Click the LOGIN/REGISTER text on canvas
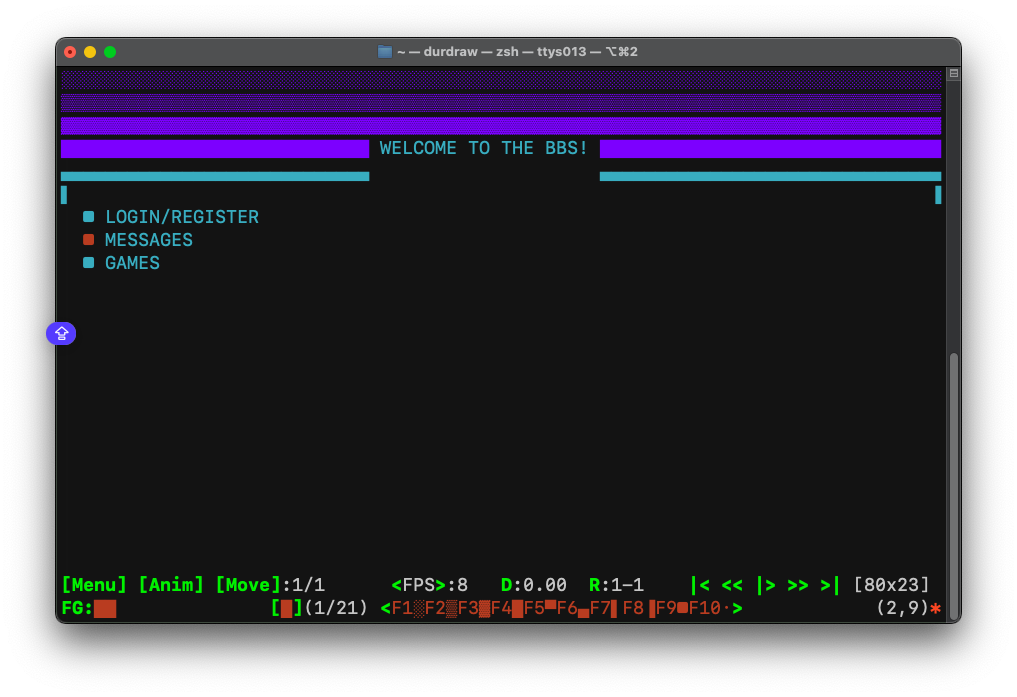Image resolution: width=1017 pixels, height=697 pixels. tap(182, 217)
